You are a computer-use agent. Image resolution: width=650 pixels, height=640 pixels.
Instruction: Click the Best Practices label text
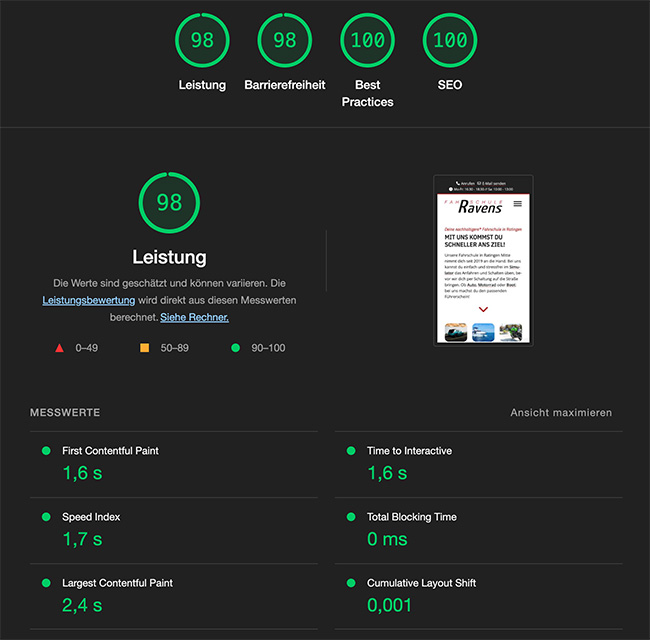[367, 93]
